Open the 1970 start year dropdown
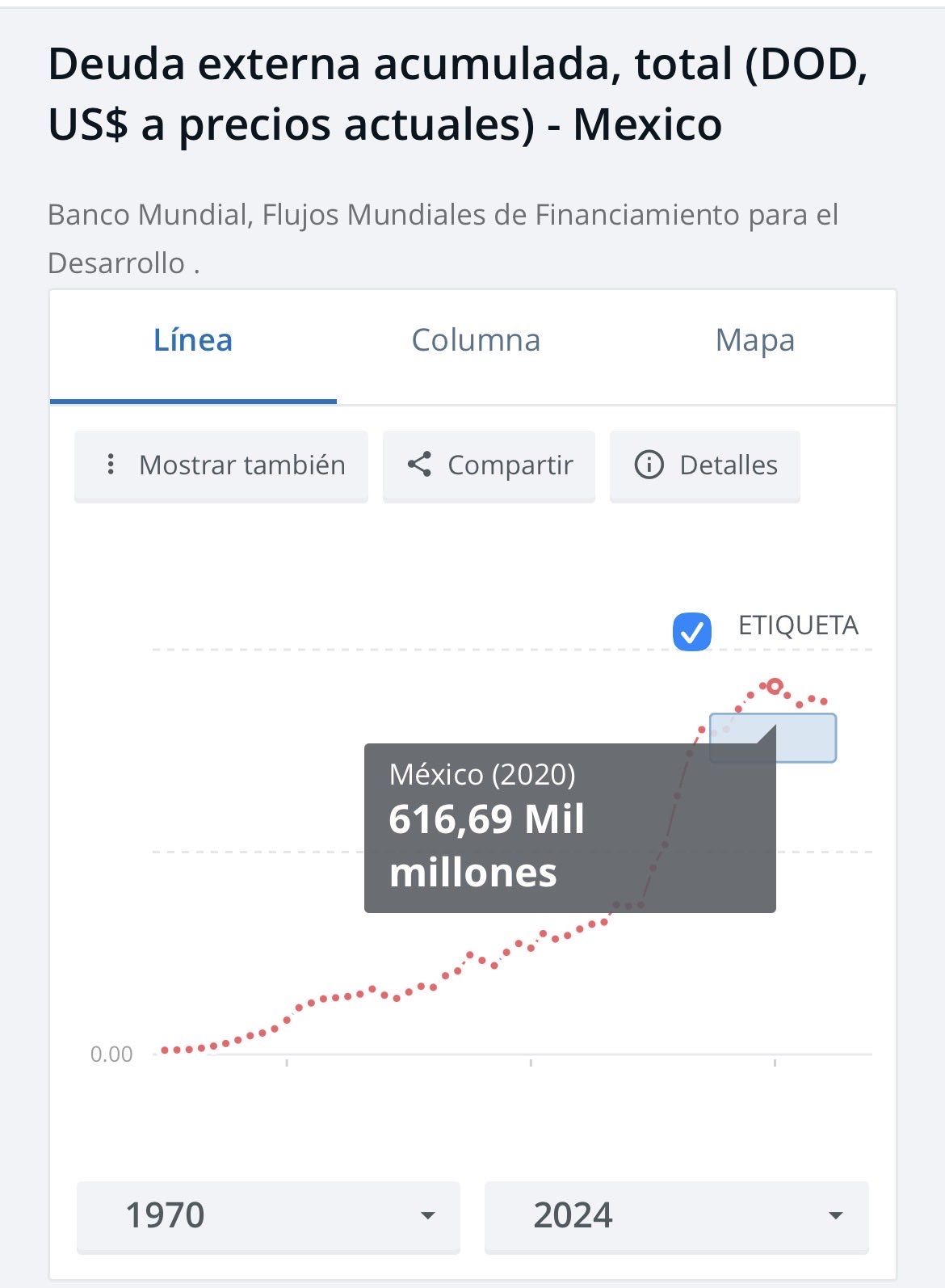The width and height of the screenshot is (945, 1288). coord(268,1215)
